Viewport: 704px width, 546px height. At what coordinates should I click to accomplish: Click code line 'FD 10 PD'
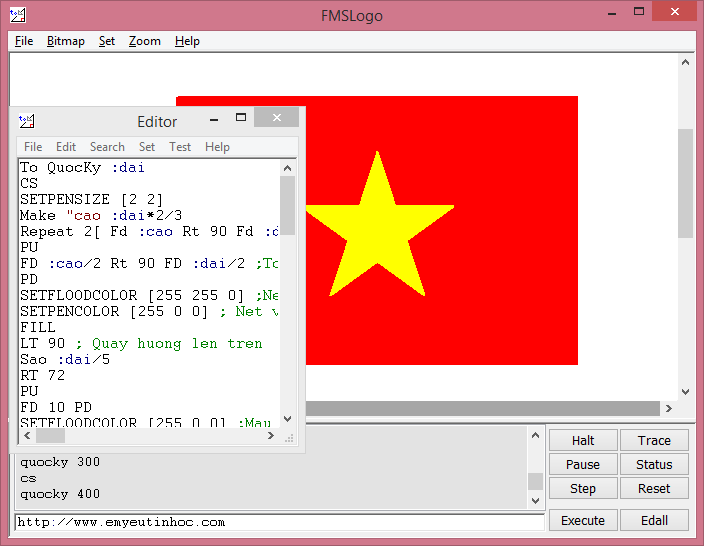pyautogui.click(x=56, y=407)
